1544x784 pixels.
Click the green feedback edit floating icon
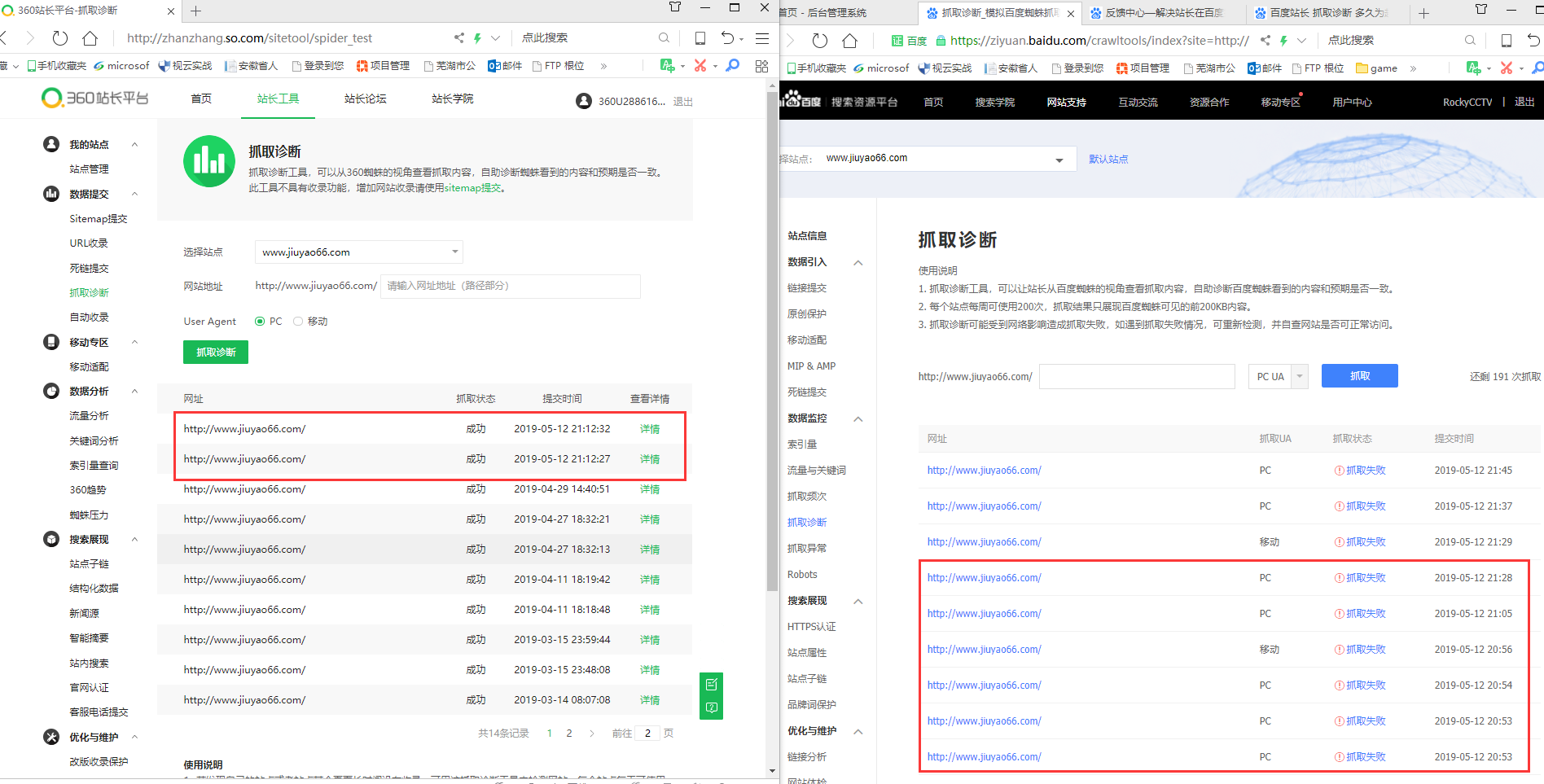(x=712, y=684)
